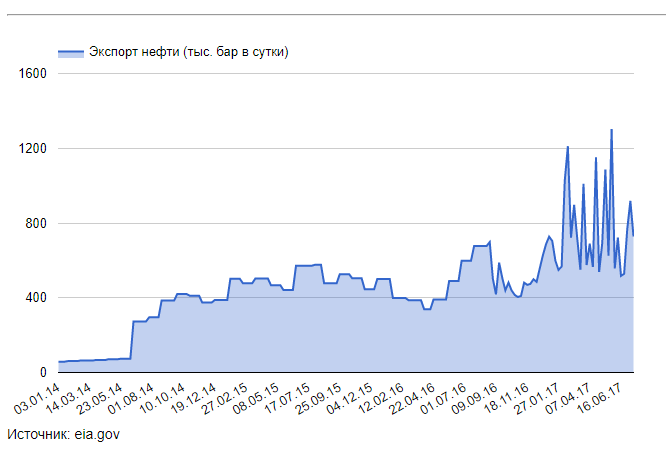Click the x-axis date 22.04.16
666x451 pixels.
click(412, 398)
